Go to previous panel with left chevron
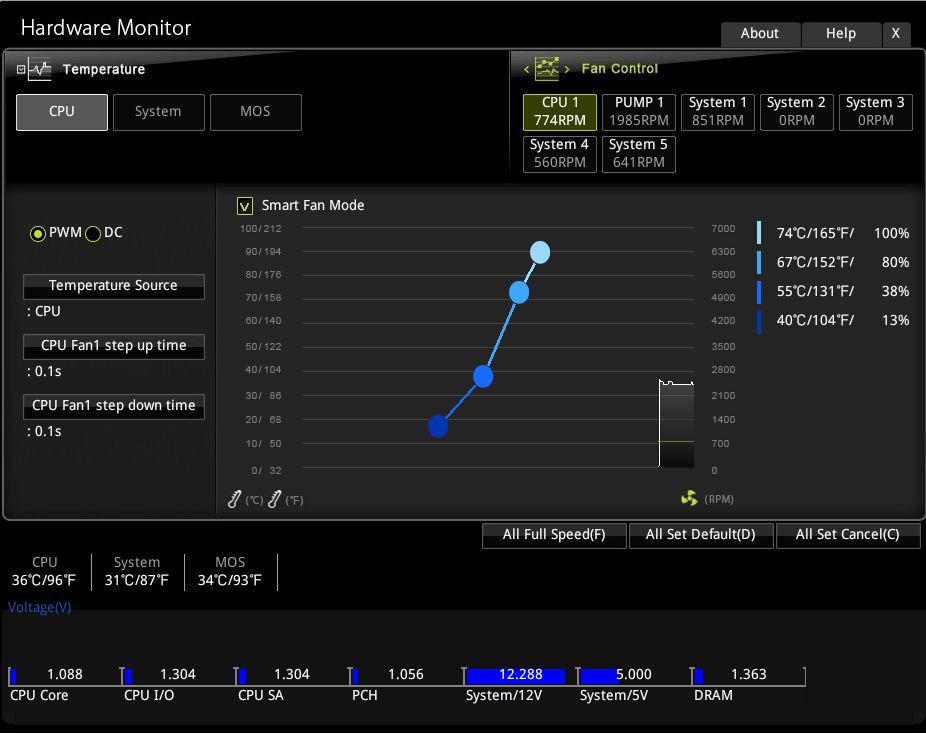This screenshot has height=734, width=926. coord(526,69)
